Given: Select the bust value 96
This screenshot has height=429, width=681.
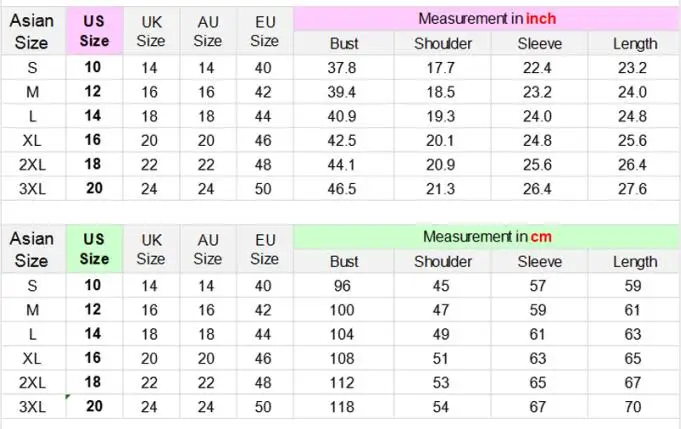Looking at the screenshot, I should 343,286.
